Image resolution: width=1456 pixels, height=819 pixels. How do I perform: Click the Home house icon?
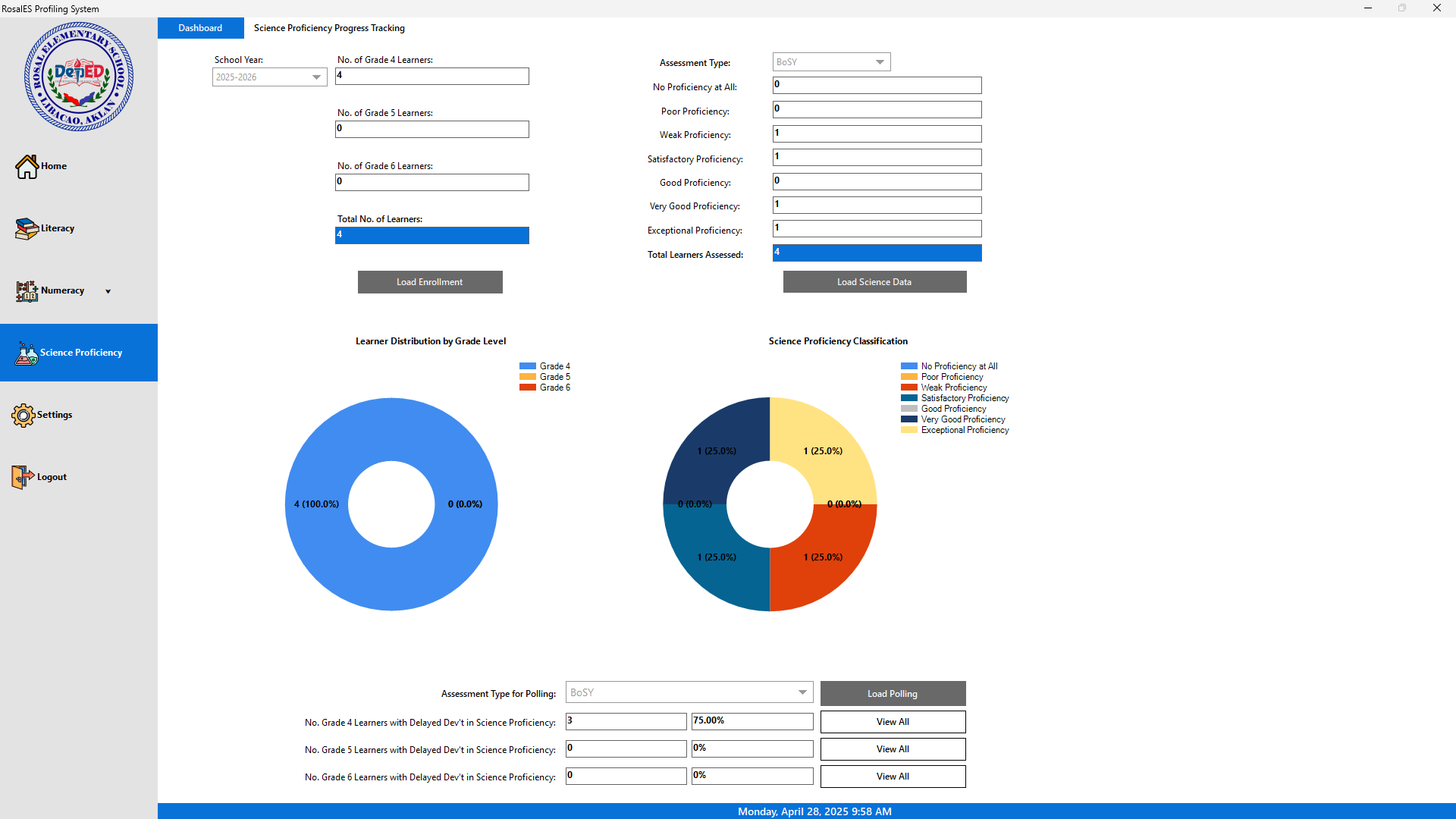(27, 167)
